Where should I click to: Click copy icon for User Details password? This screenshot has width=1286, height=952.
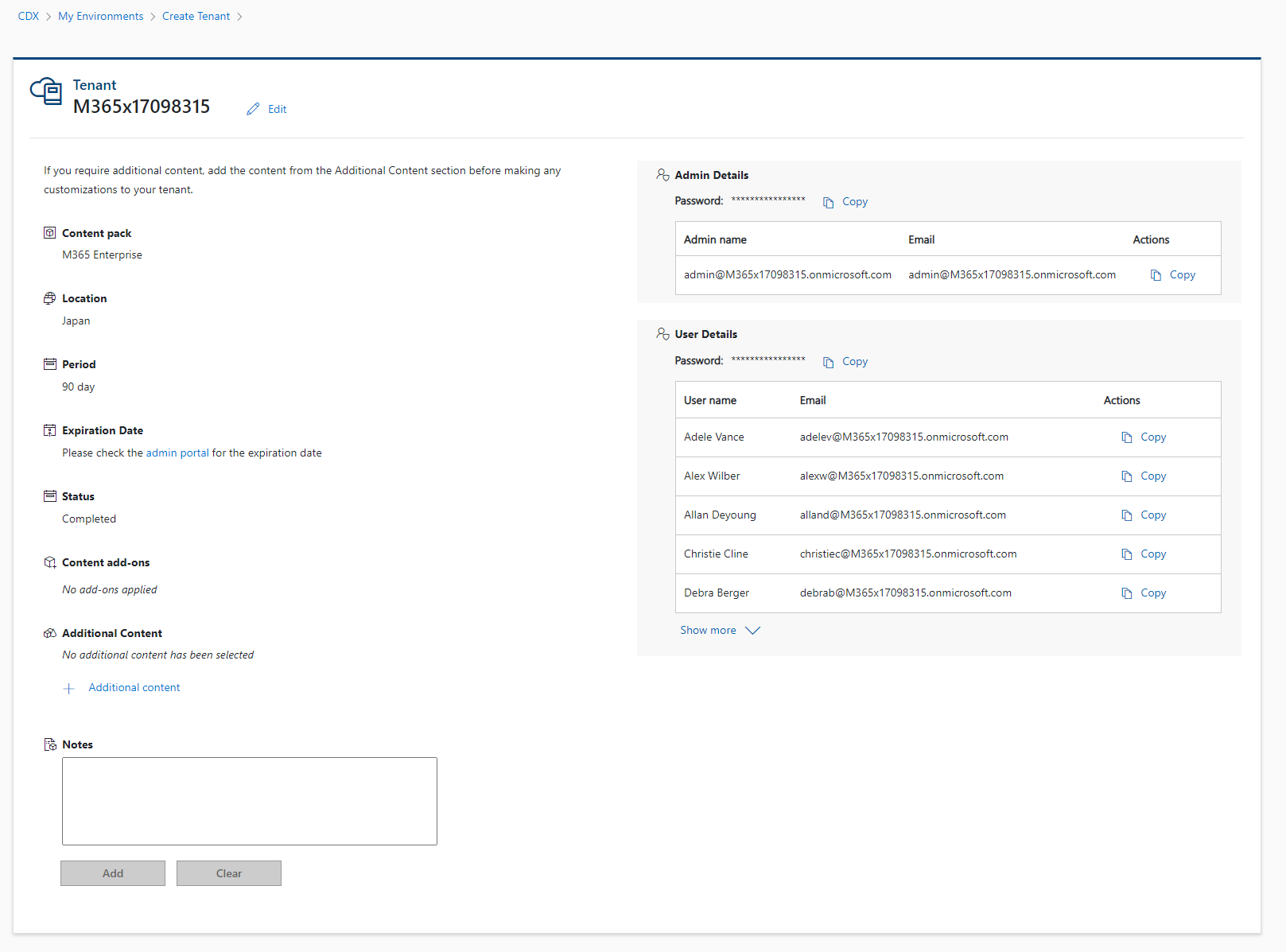tap(828, 362)
